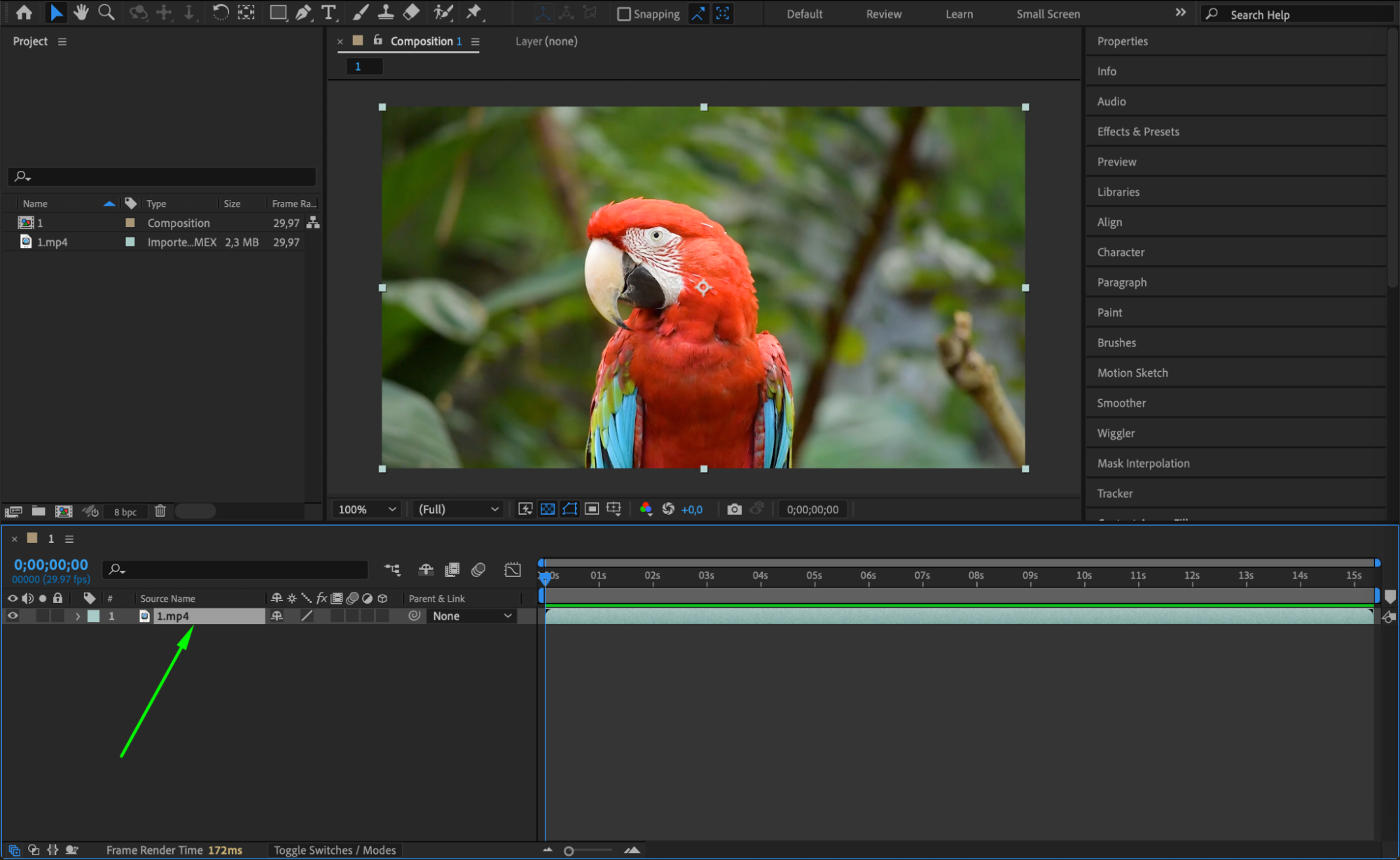Click the snapshot camera icon
Image resolution: width=1400 pixels, height=860 pixels.
tap(734, 509)
